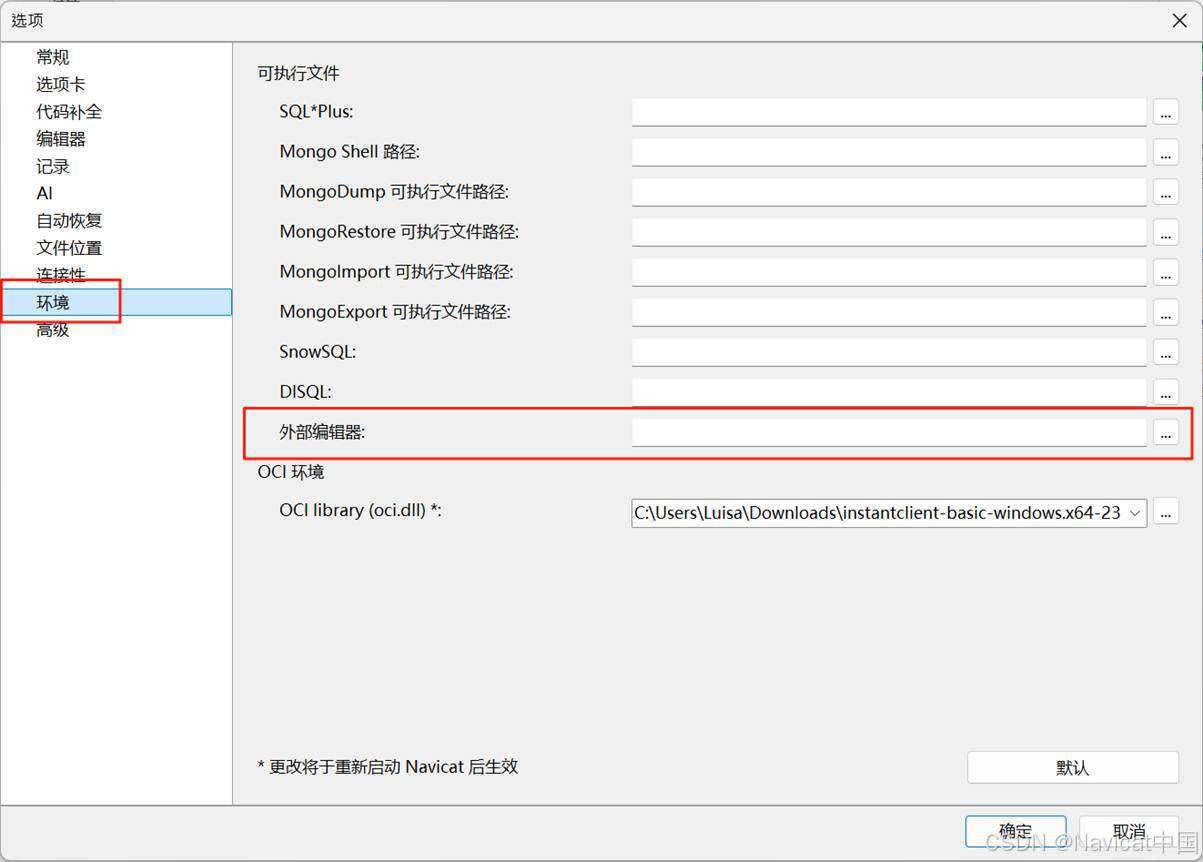Click the MongoDump path field
Image resolution: width=1203 pixels, height=862 pixels.
889,192
